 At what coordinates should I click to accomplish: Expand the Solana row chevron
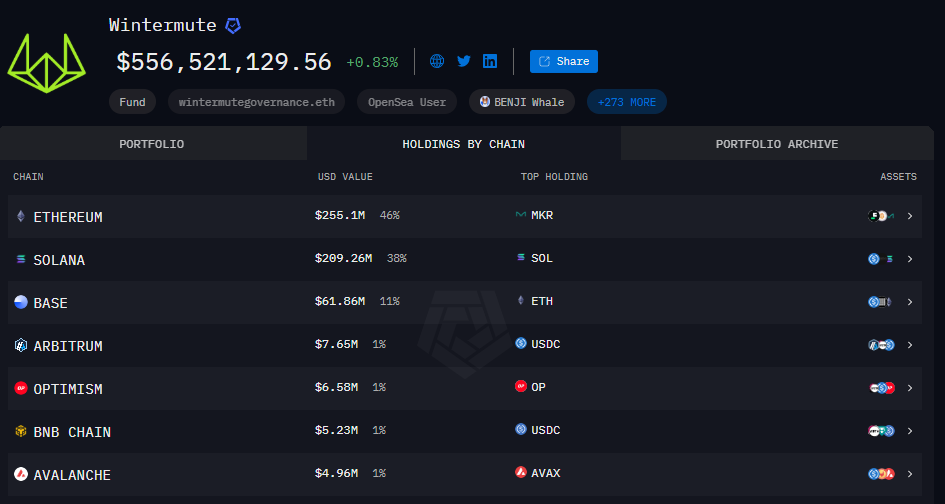[910, 259]
